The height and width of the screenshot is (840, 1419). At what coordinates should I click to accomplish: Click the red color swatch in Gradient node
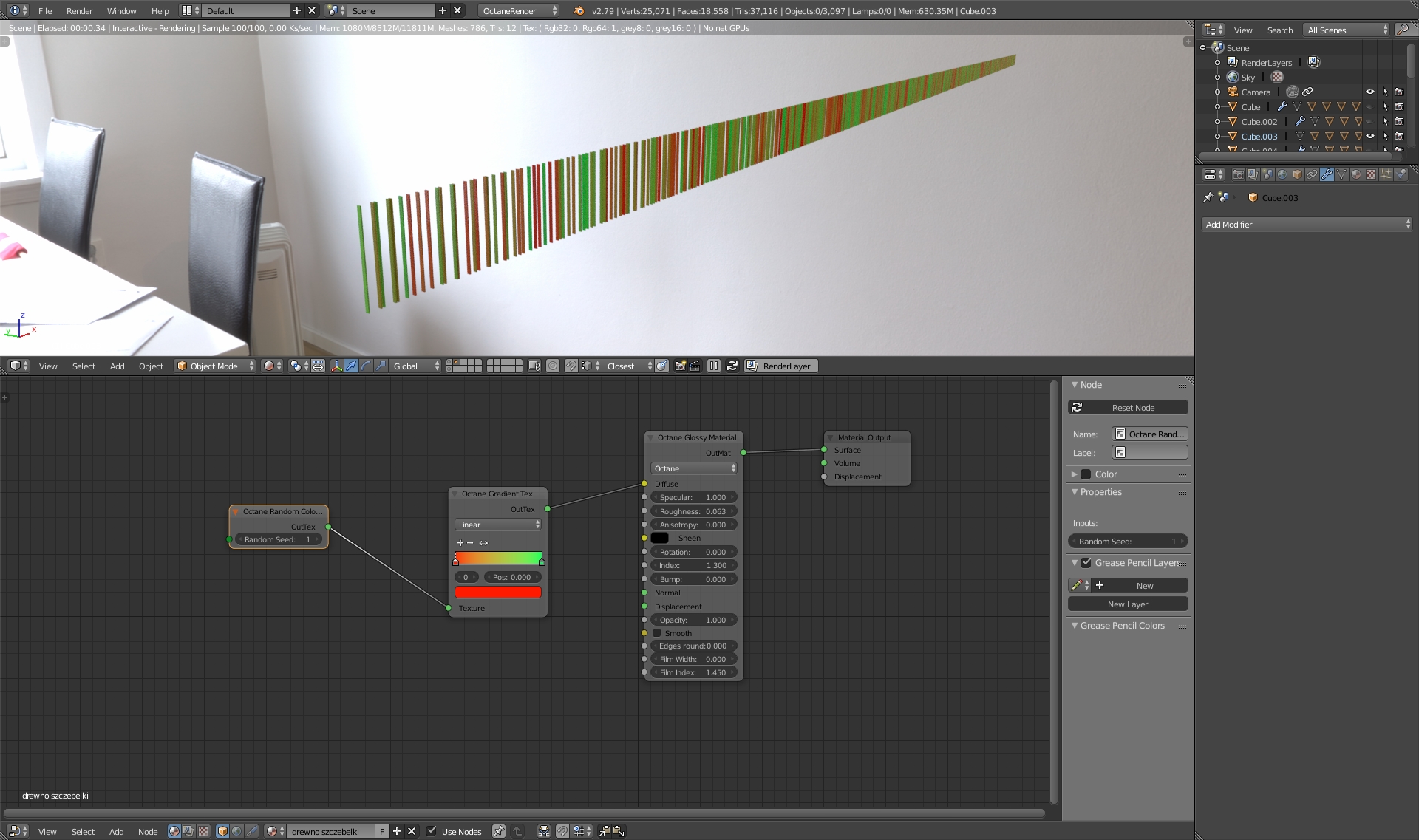point(498,592)
